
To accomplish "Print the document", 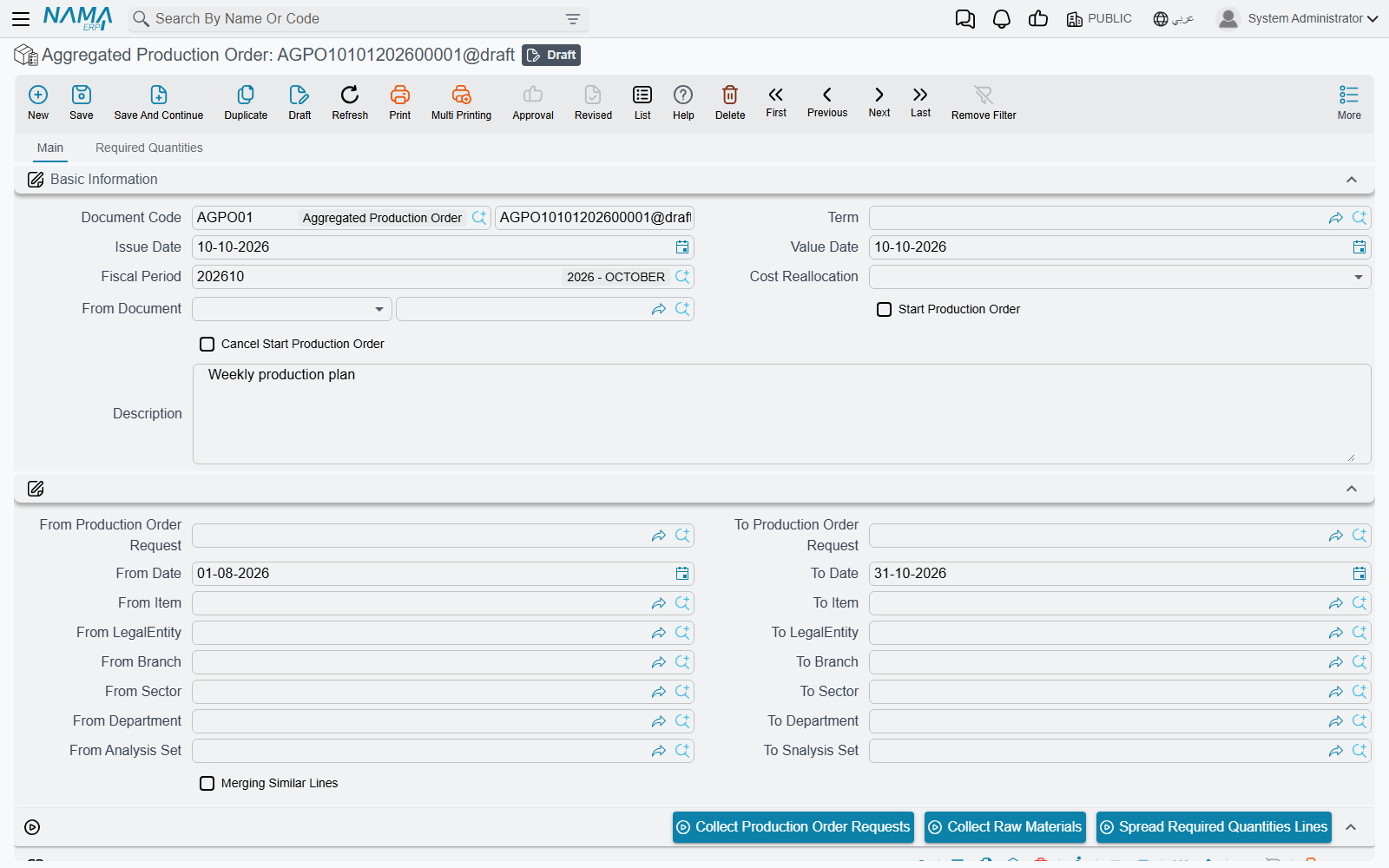I will (x=400, y=102).
